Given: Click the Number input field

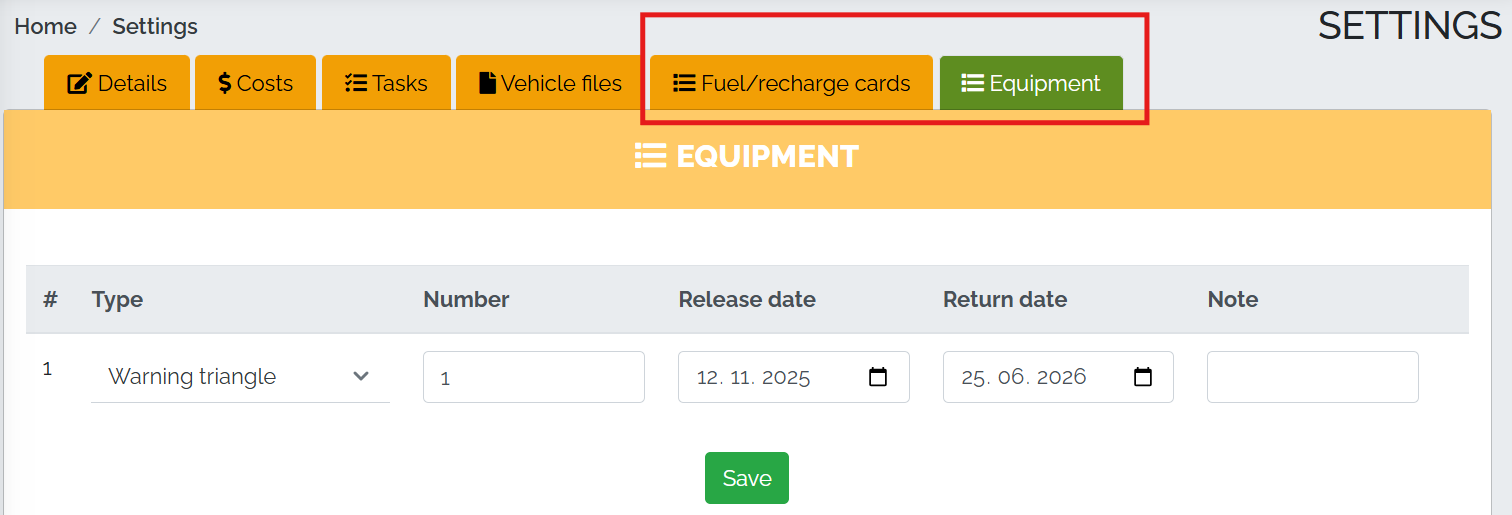Looking at the screenshot, I should 533,377.
